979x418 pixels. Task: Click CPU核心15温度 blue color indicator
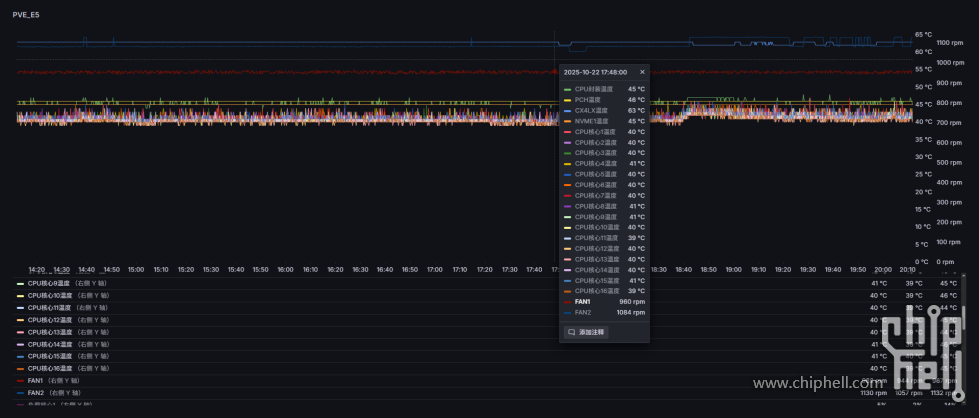pyautogui.click(x=20, y=356)
